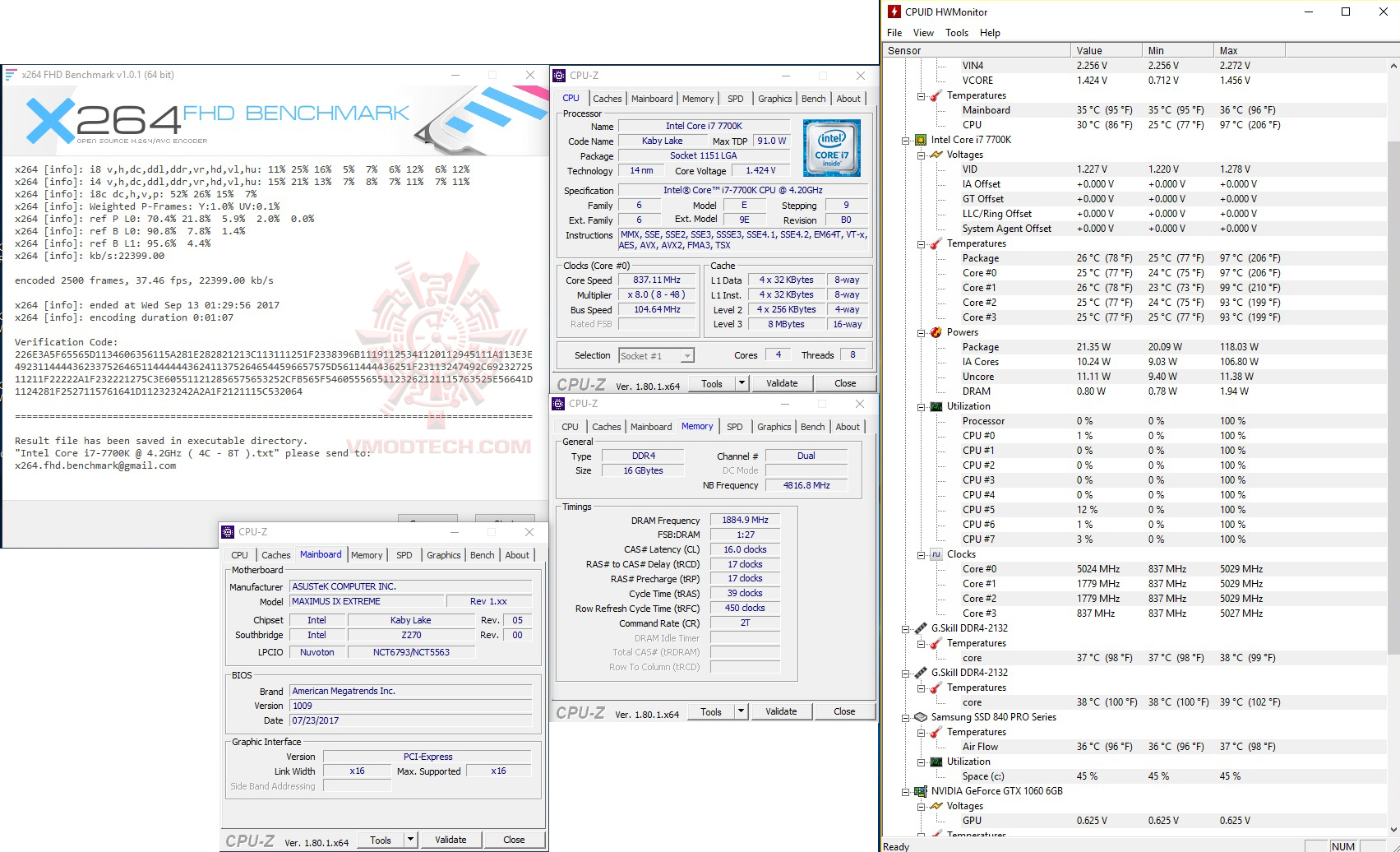Switch to the SPD tab in CPU-Z
1400x852 pixels.
736,98
